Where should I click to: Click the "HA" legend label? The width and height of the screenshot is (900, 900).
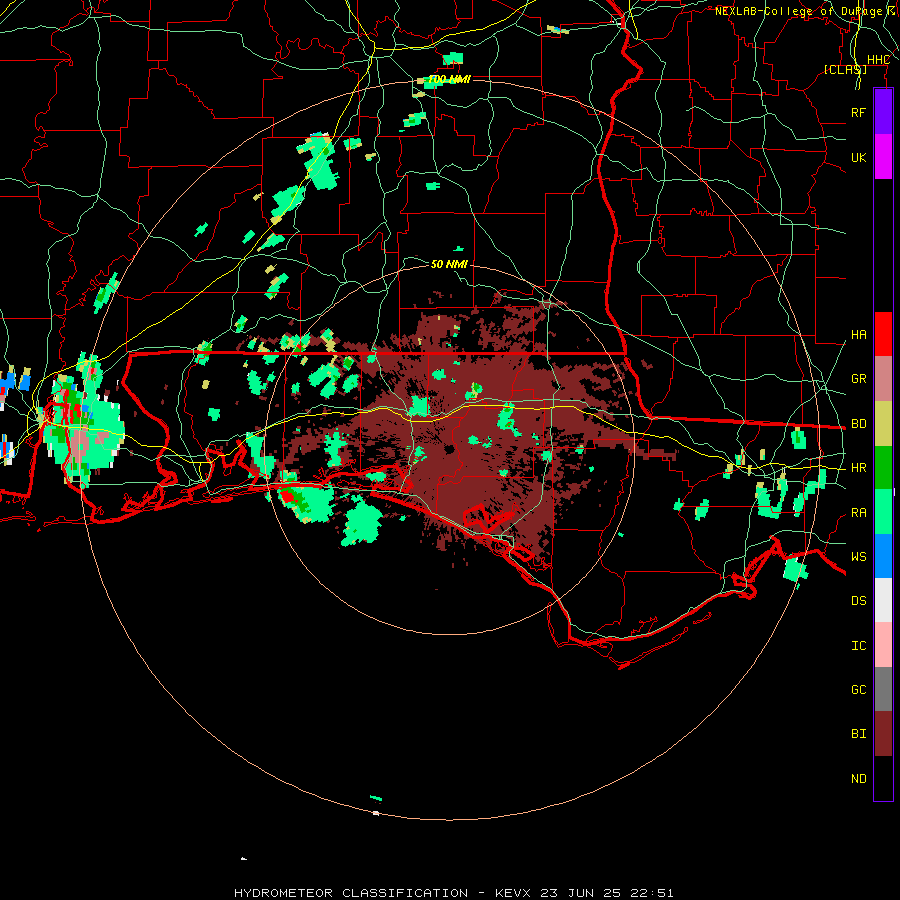[859, 335]
